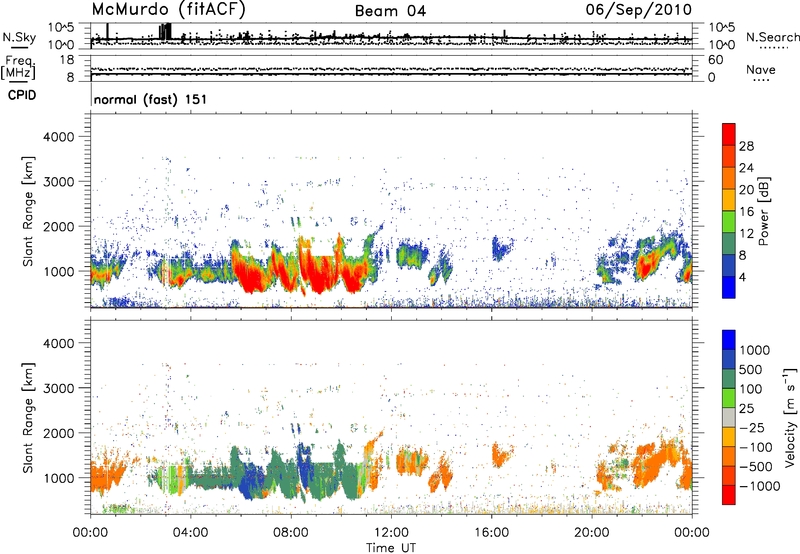Click the date 06/Sep/2010

pyautogui.click(x=638, y=9)
